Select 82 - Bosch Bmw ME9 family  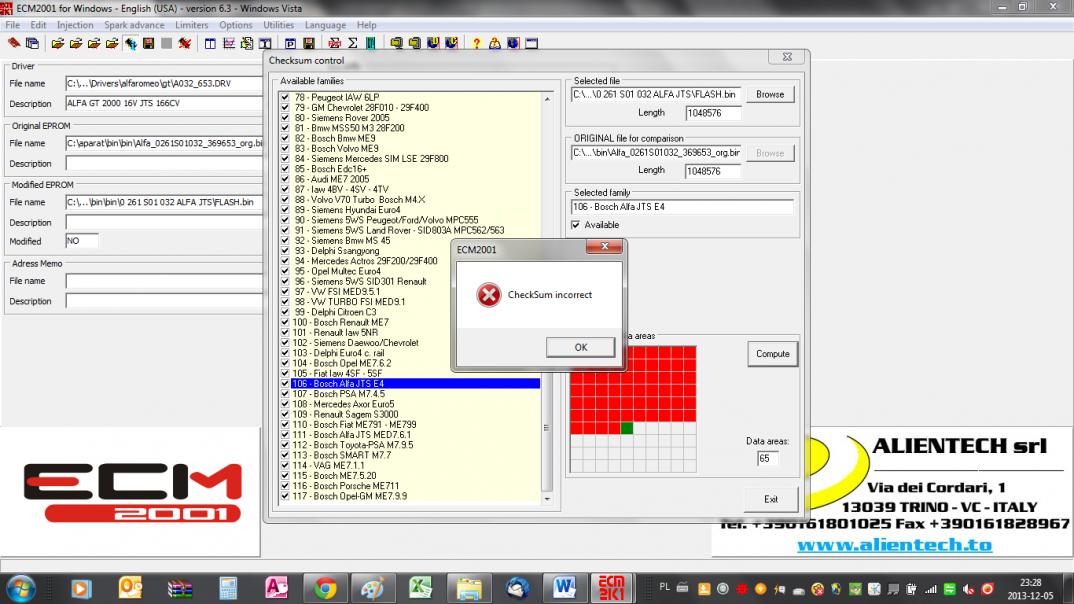pos(415,138)
